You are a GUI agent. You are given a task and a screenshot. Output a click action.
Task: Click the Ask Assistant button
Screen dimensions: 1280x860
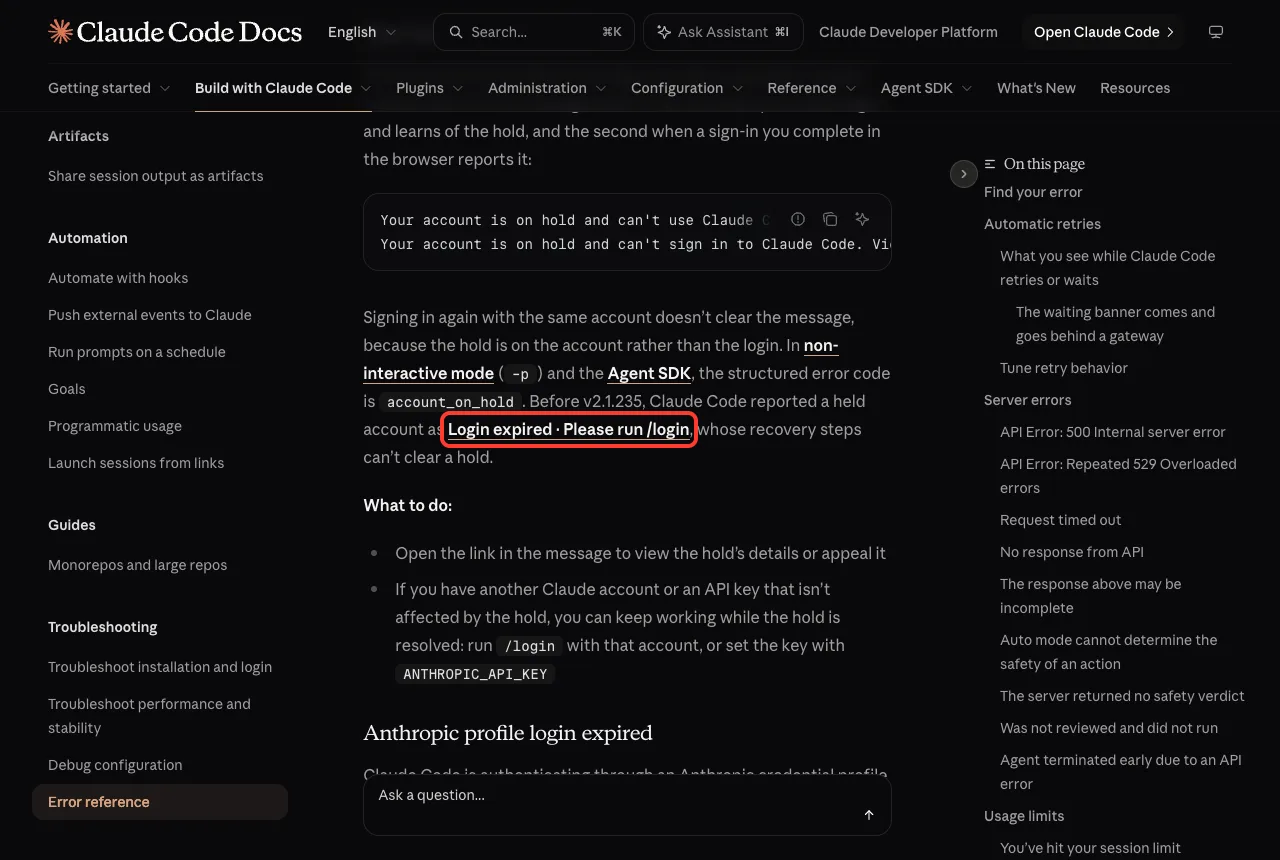coord(723,32)
